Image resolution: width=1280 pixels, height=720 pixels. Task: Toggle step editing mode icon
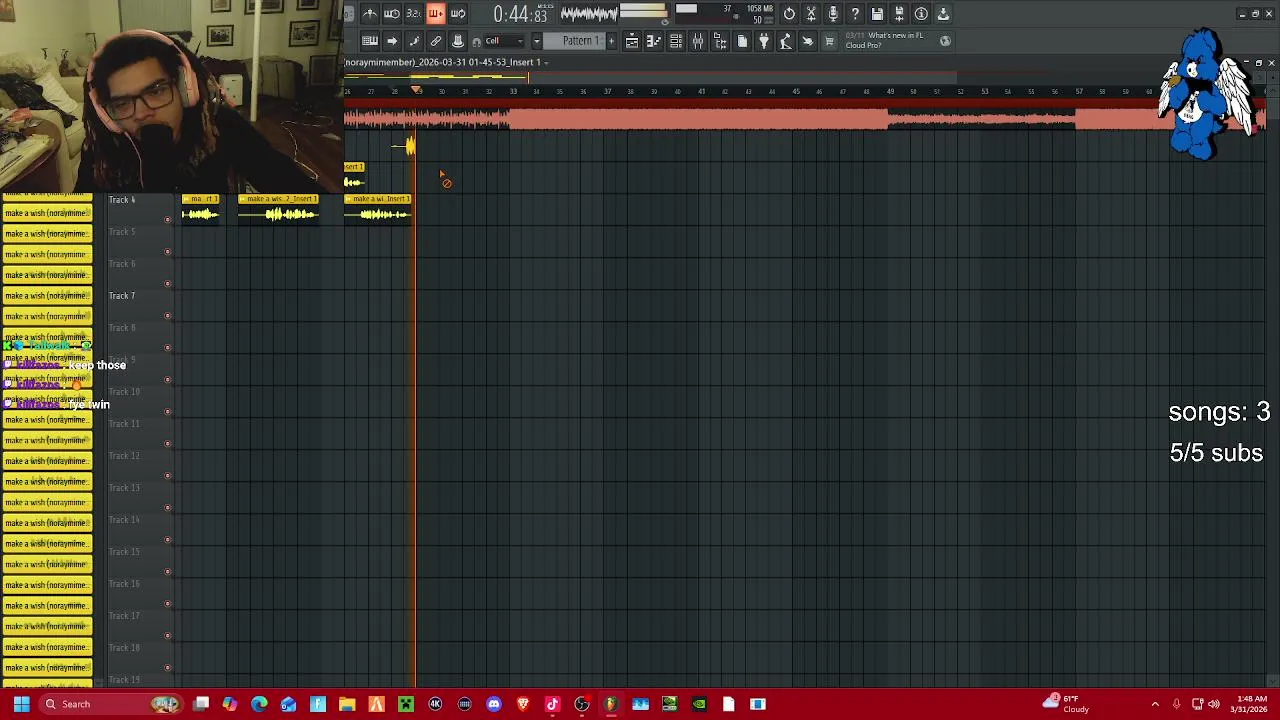(414, 41)
